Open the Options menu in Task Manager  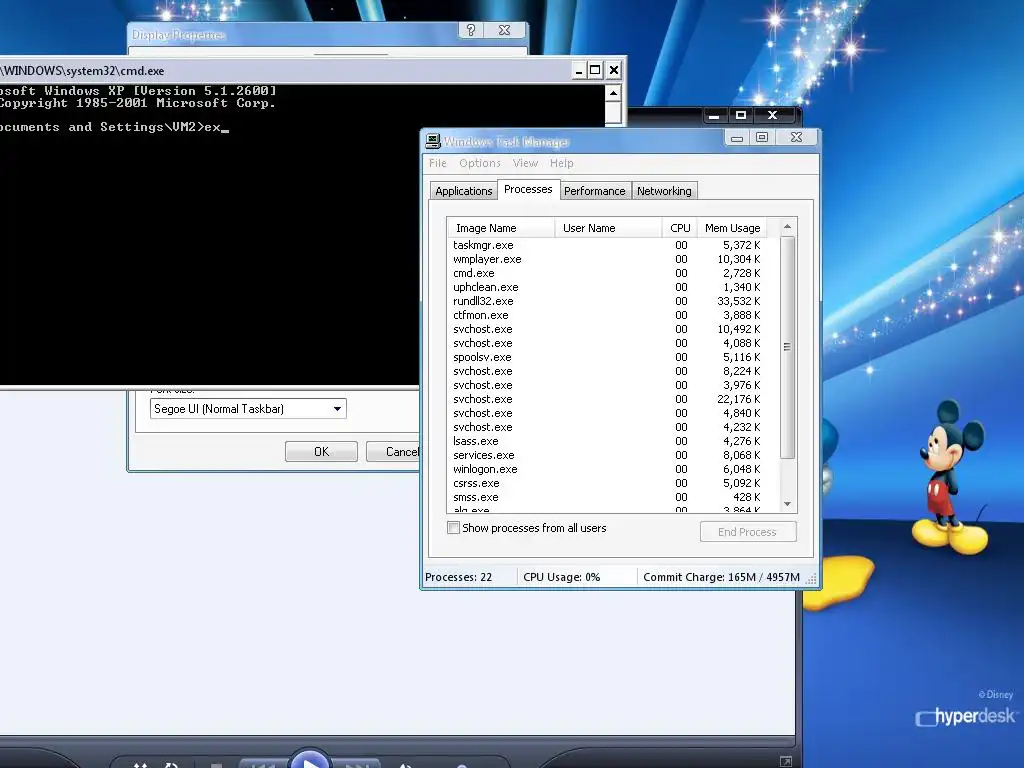(480, 163)
